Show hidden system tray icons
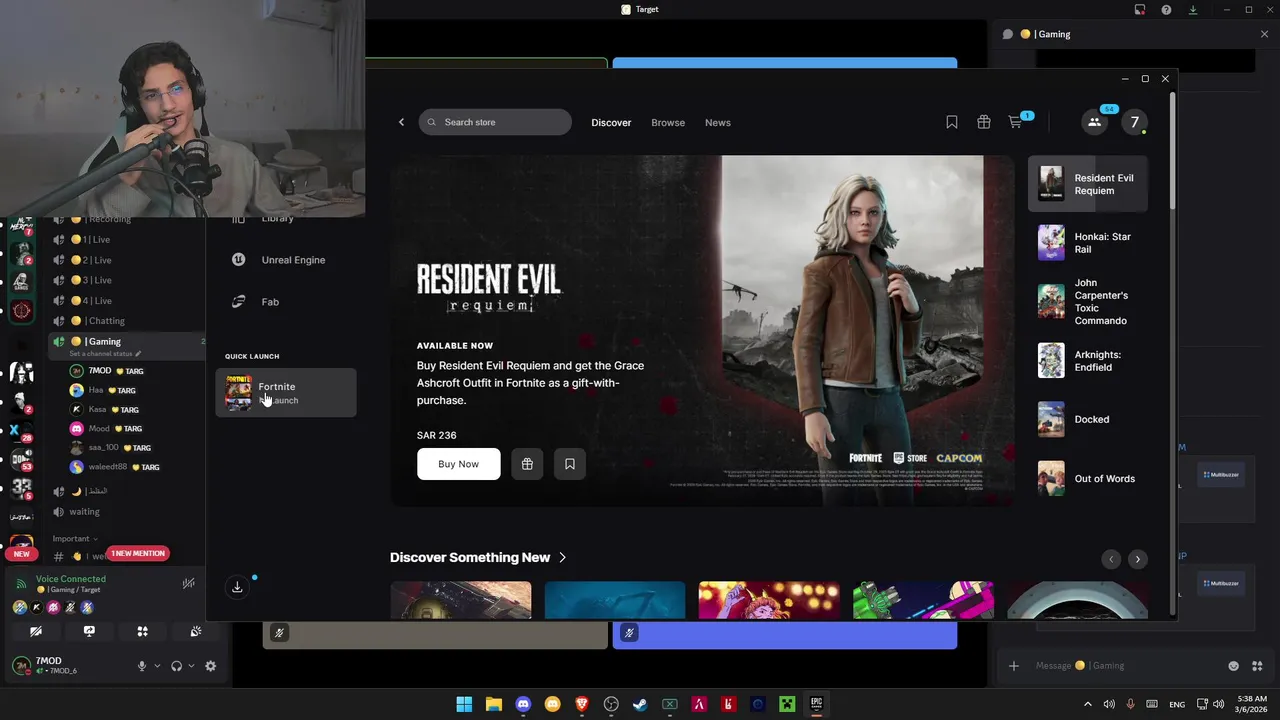Screen dimensions: 1280x720 coord(1088,704)
